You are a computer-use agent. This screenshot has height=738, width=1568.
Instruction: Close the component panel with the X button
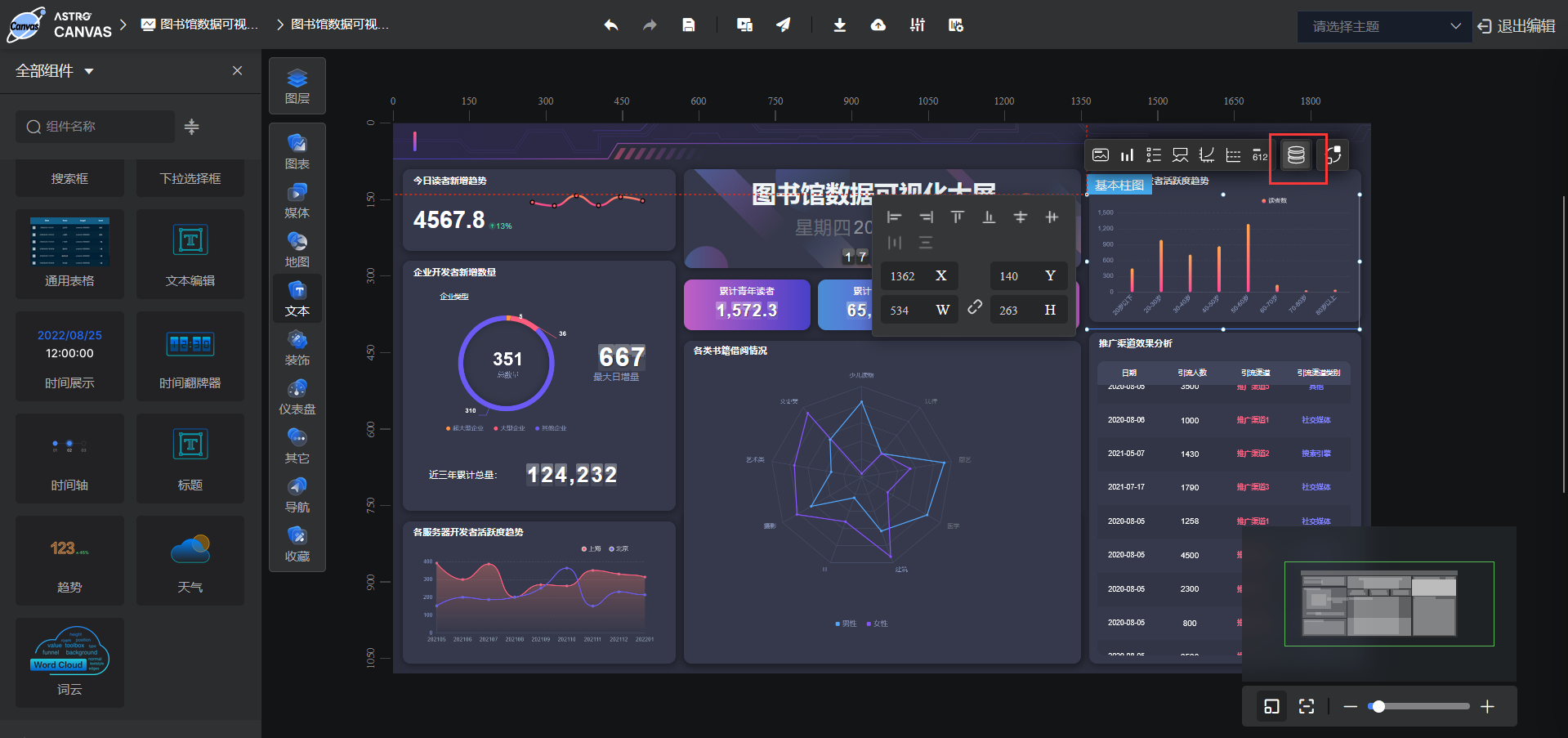(x=237, y=71)
